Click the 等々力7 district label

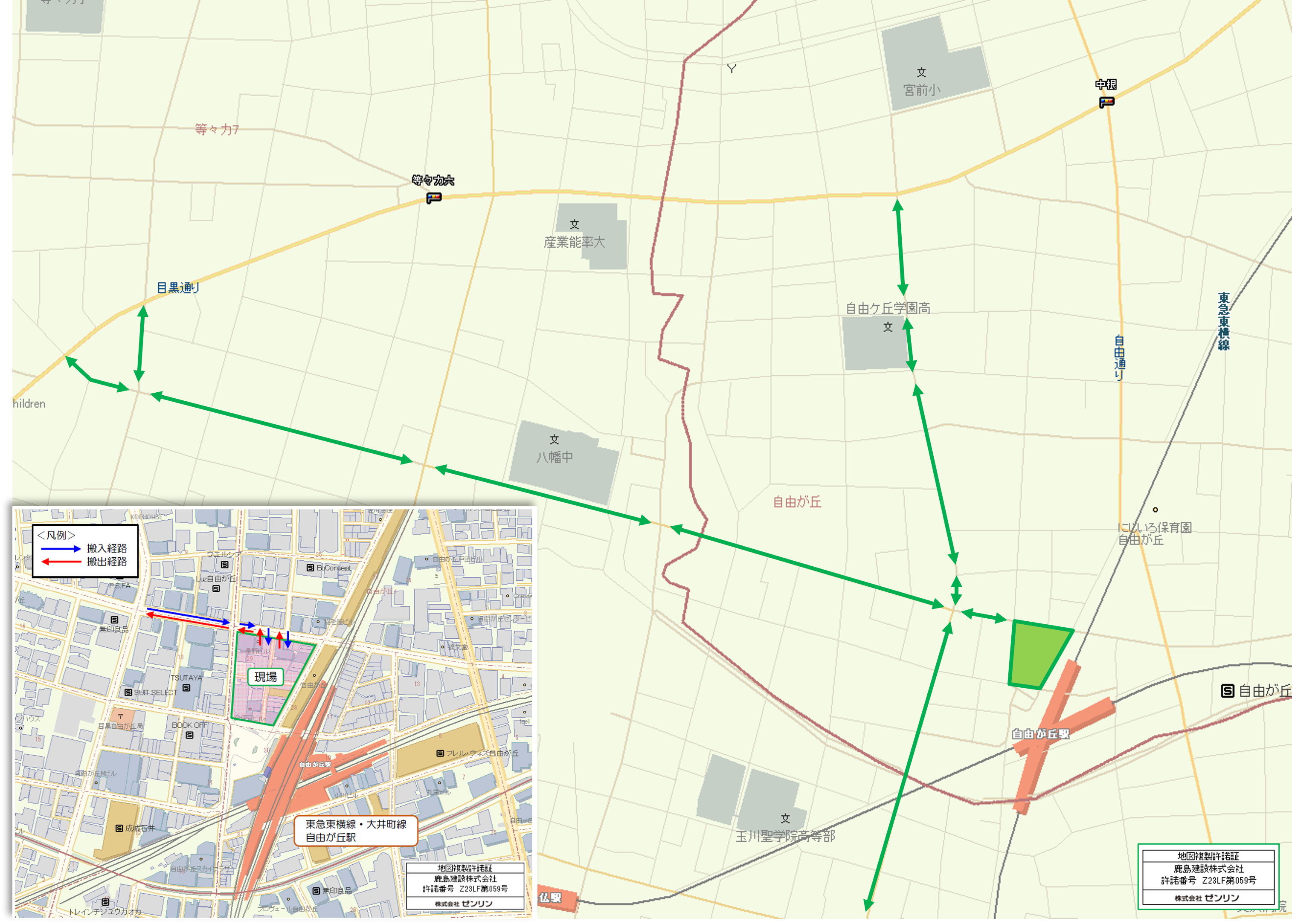coord(217,130)
